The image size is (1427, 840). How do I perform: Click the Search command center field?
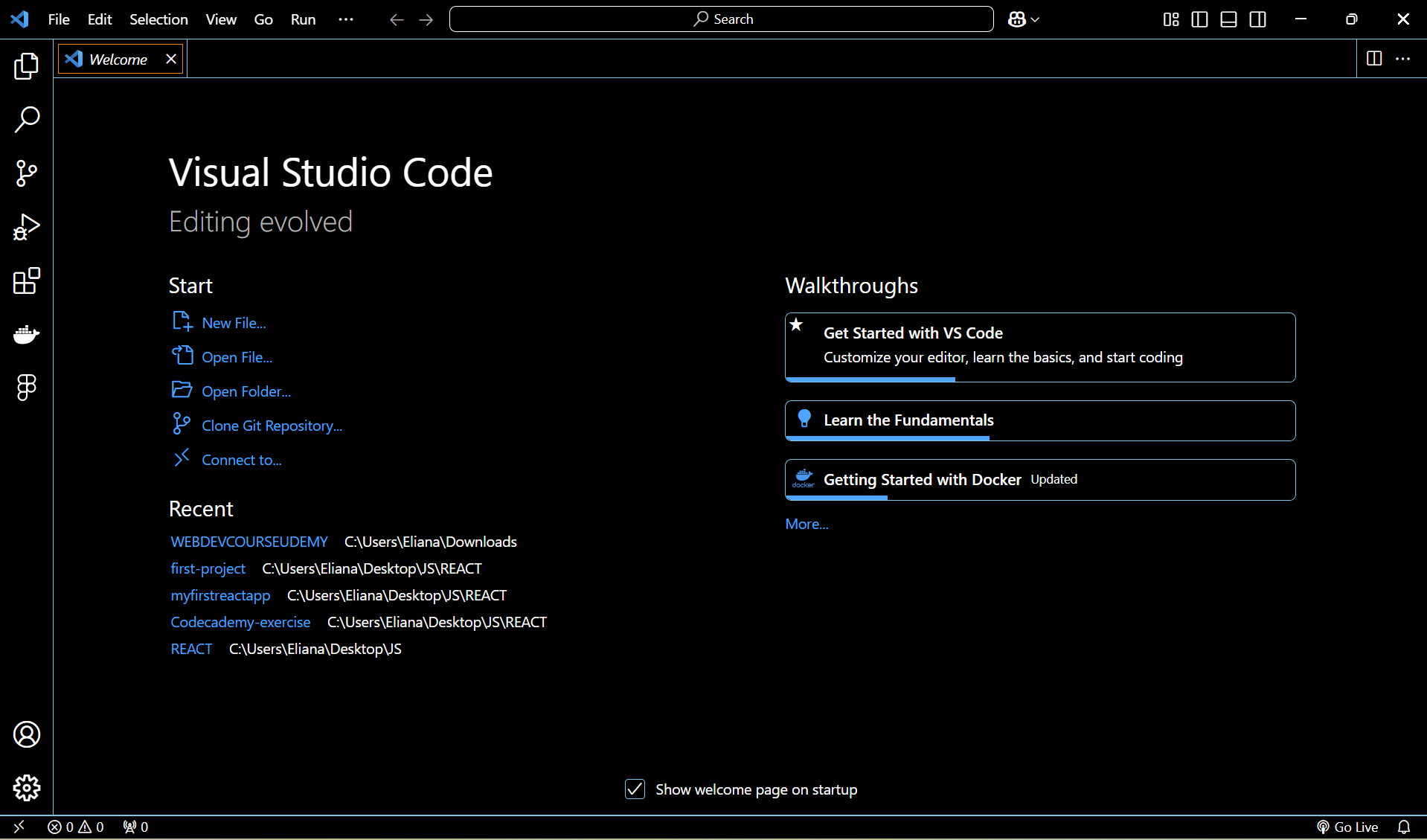[721, 19]
